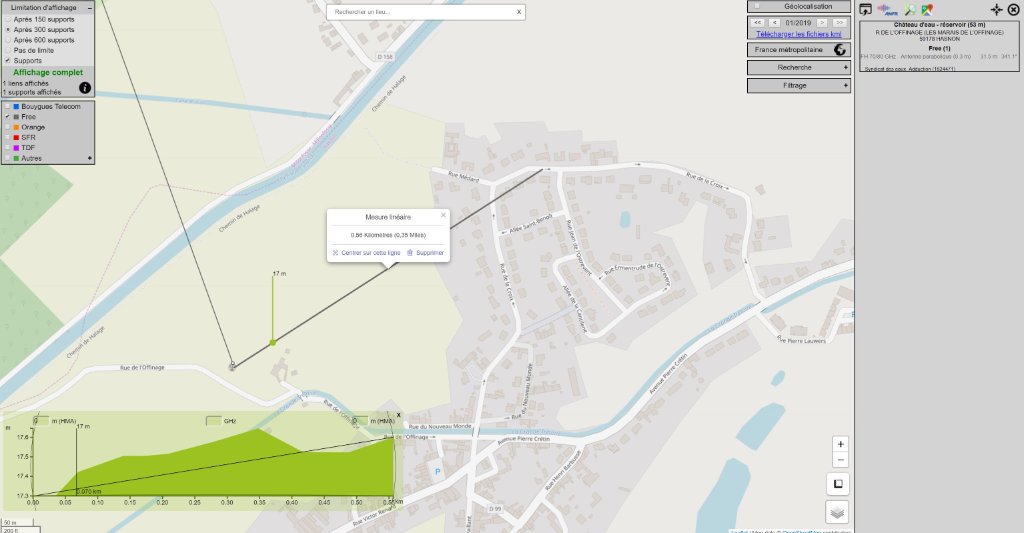Click the FH 70/80 GHz antenna row
Viewport: 1024px width, 533px height.
(938, 57)
